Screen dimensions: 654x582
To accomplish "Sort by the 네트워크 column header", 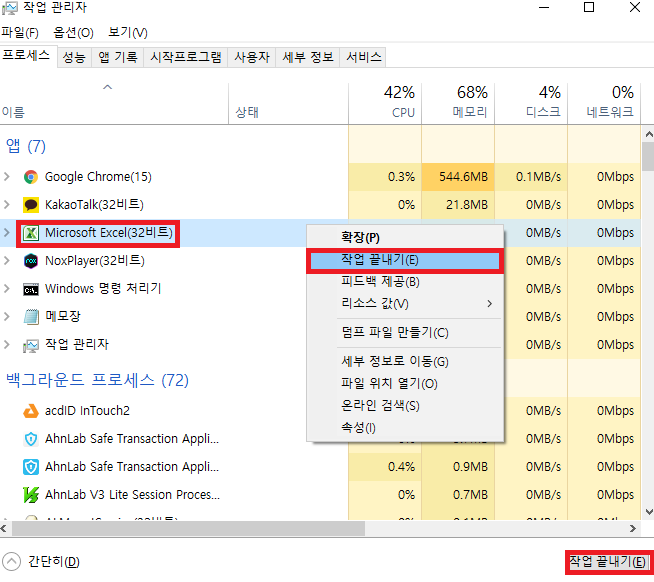I will pyautogui.click(x=604, y=103).
